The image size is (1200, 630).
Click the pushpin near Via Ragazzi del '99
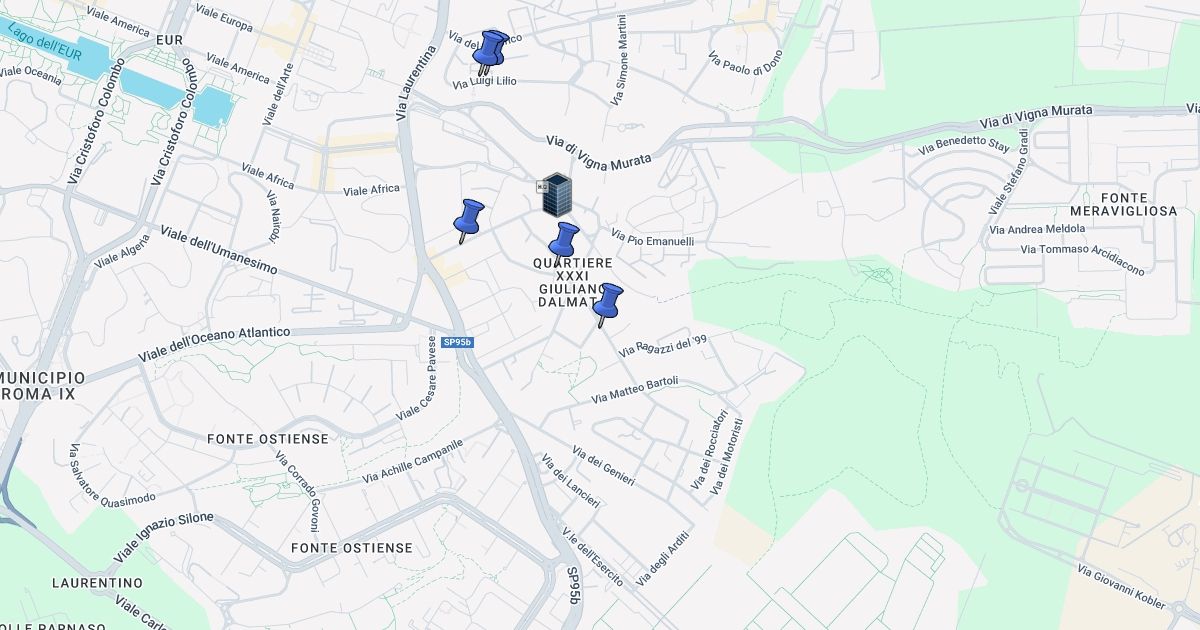point(607,302)
